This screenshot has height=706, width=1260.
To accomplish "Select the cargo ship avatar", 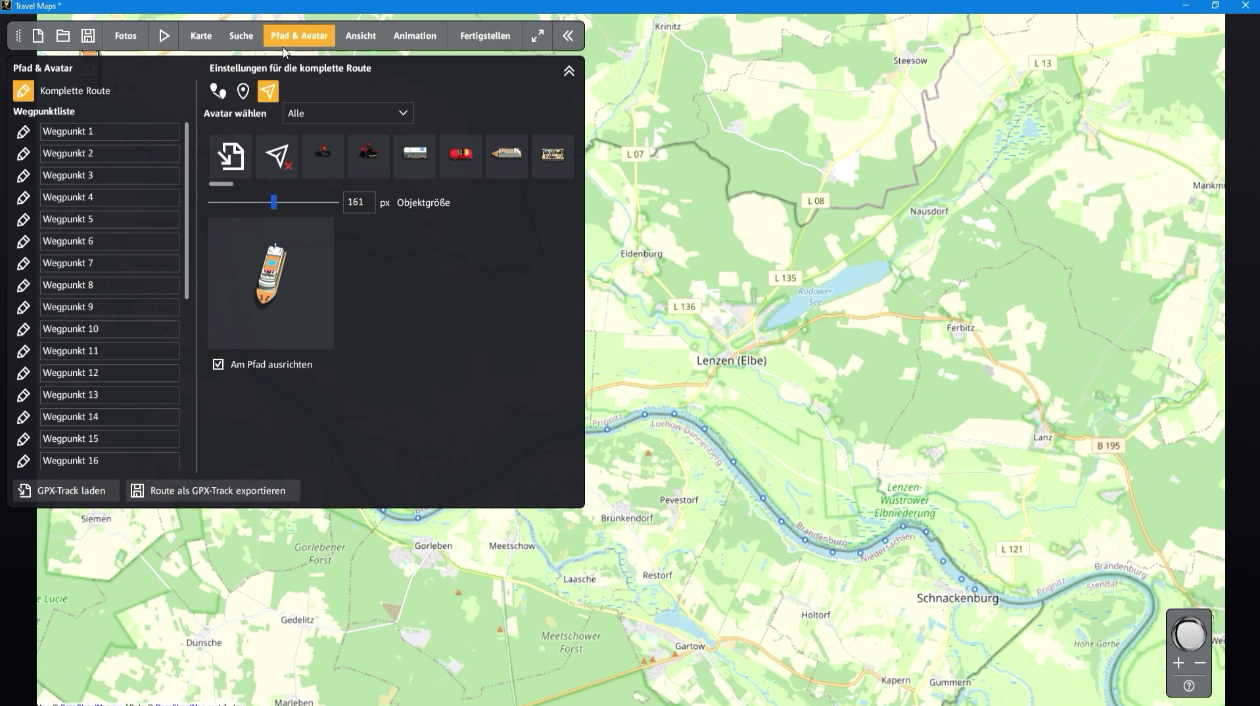I will 506,155.
